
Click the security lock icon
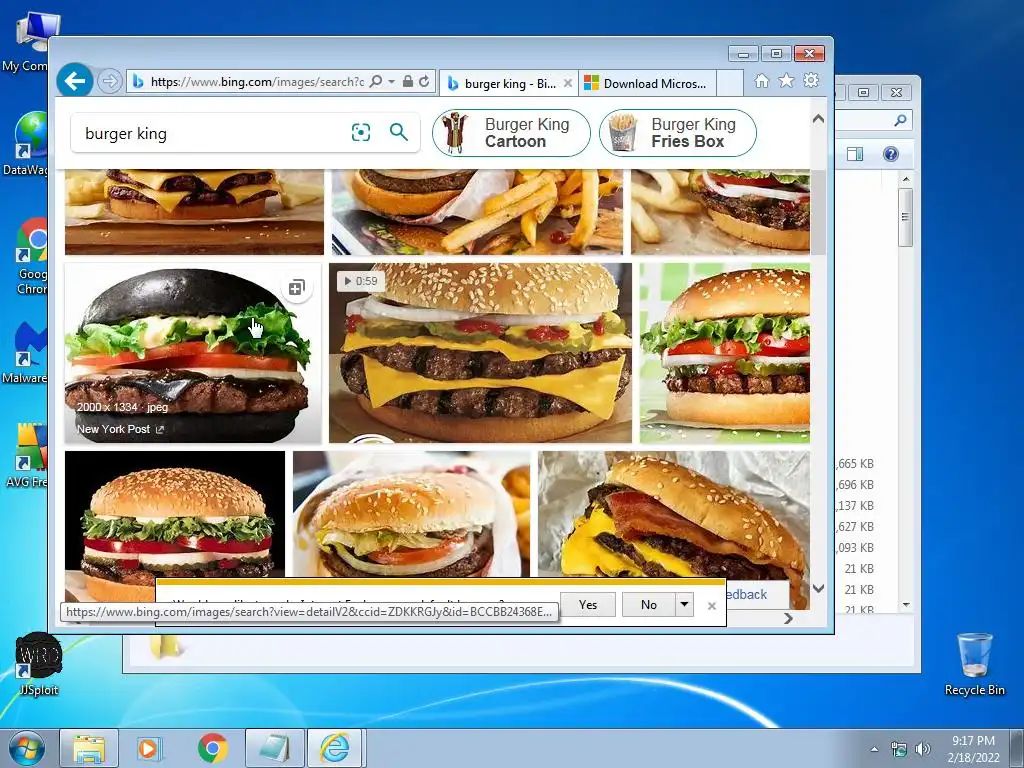pos(408,82)
